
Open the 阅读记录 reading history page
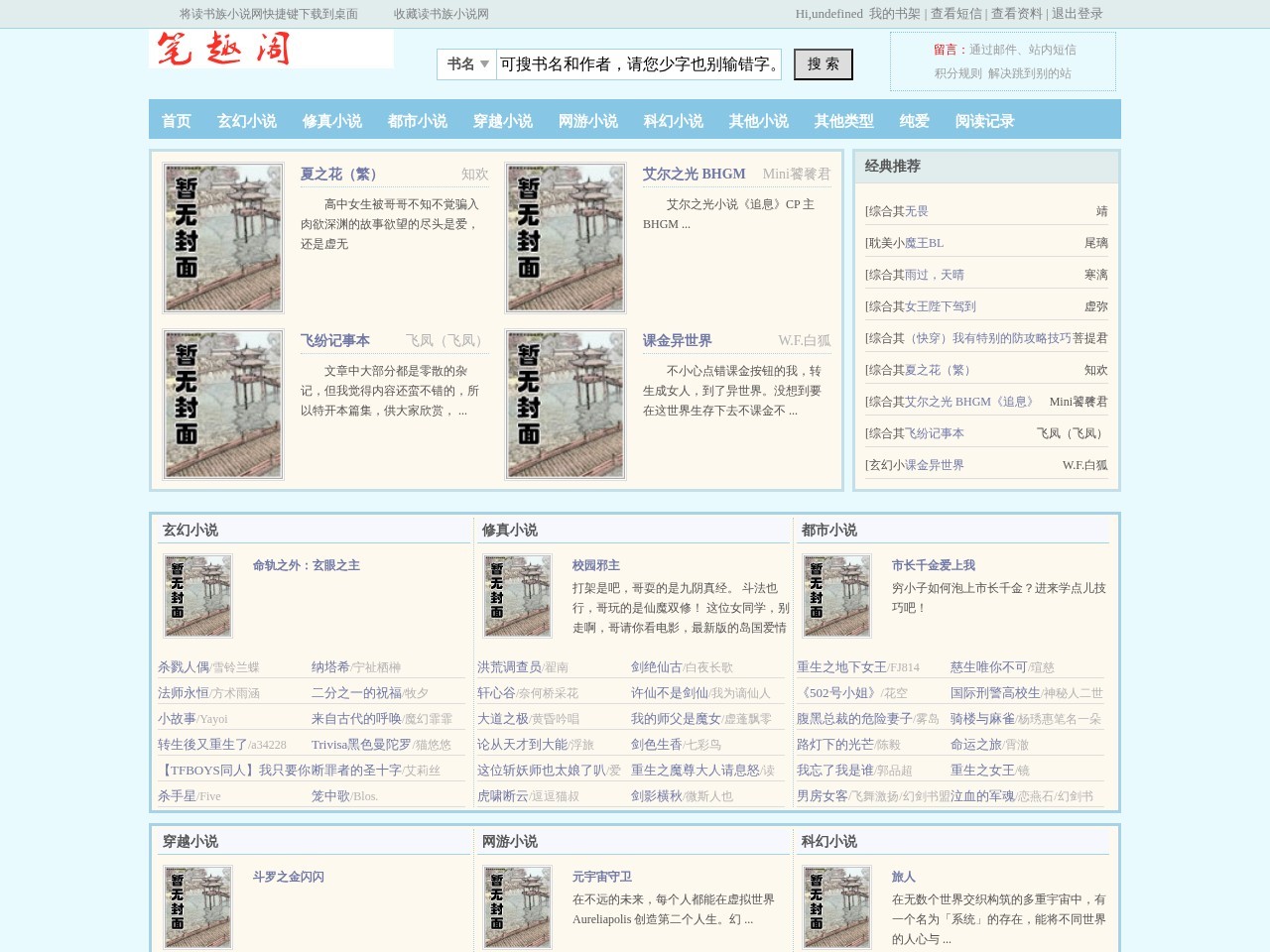coord(984,121)
